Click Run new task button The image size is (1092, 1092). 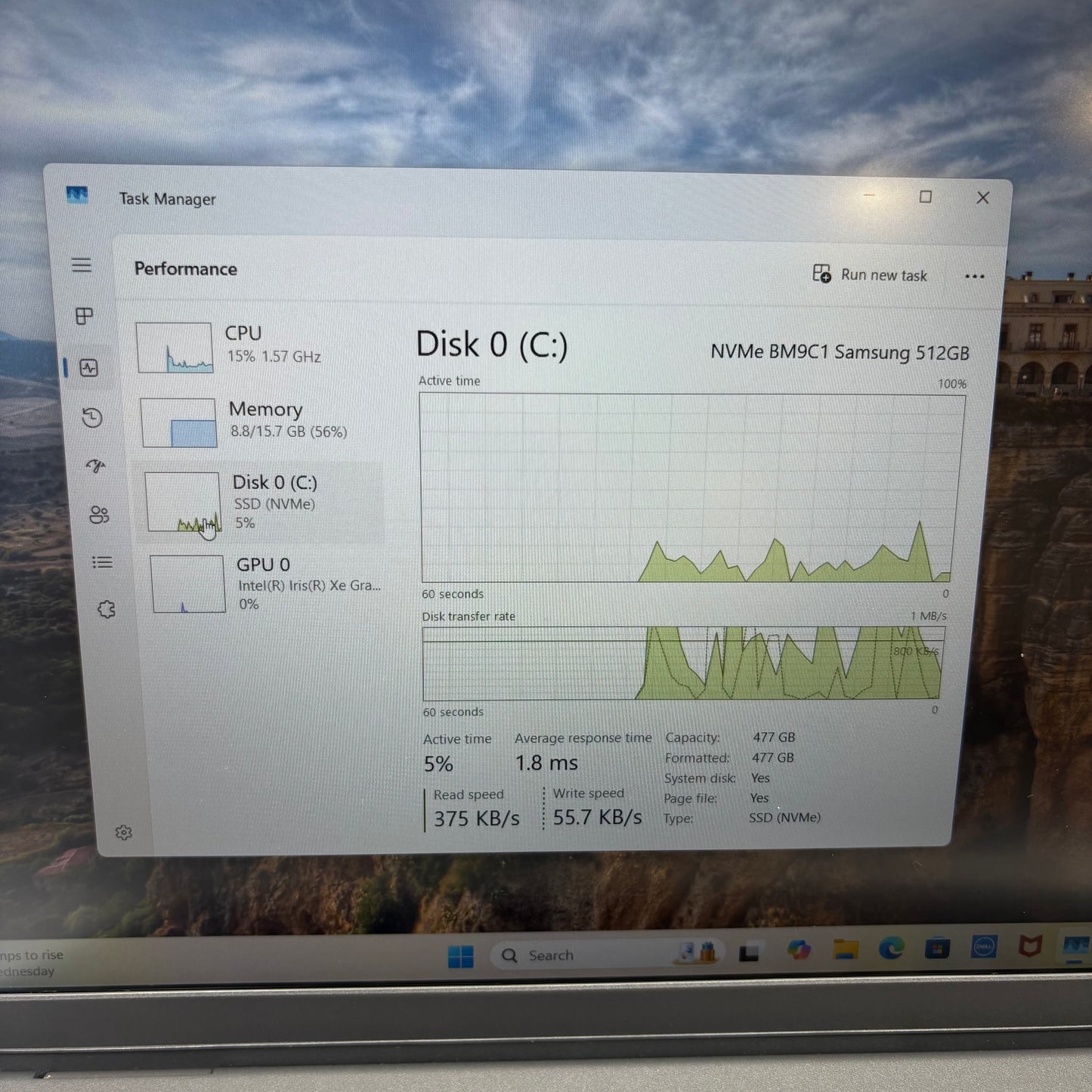click(x=870, y=274)
